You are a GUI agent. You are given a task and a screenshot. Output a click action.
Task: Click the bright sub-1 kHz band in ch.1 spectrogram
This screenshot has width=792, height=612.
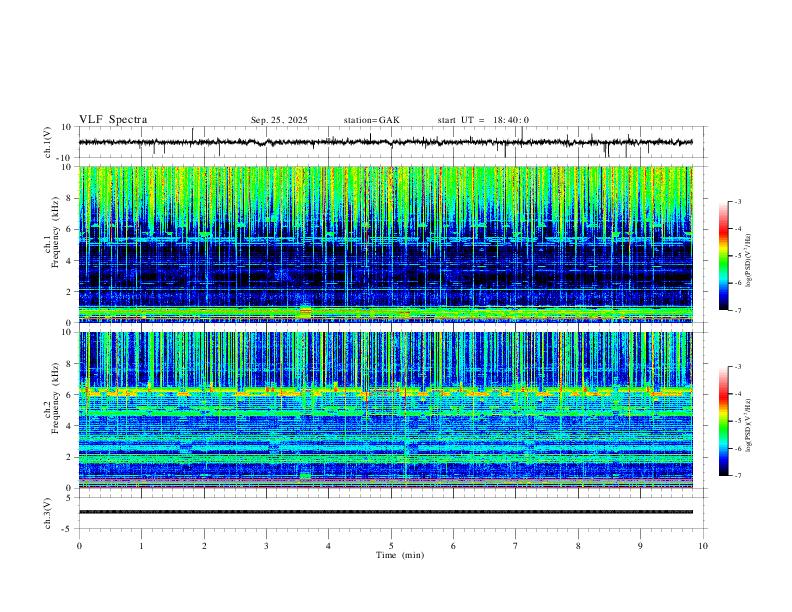tap(386, 313)
